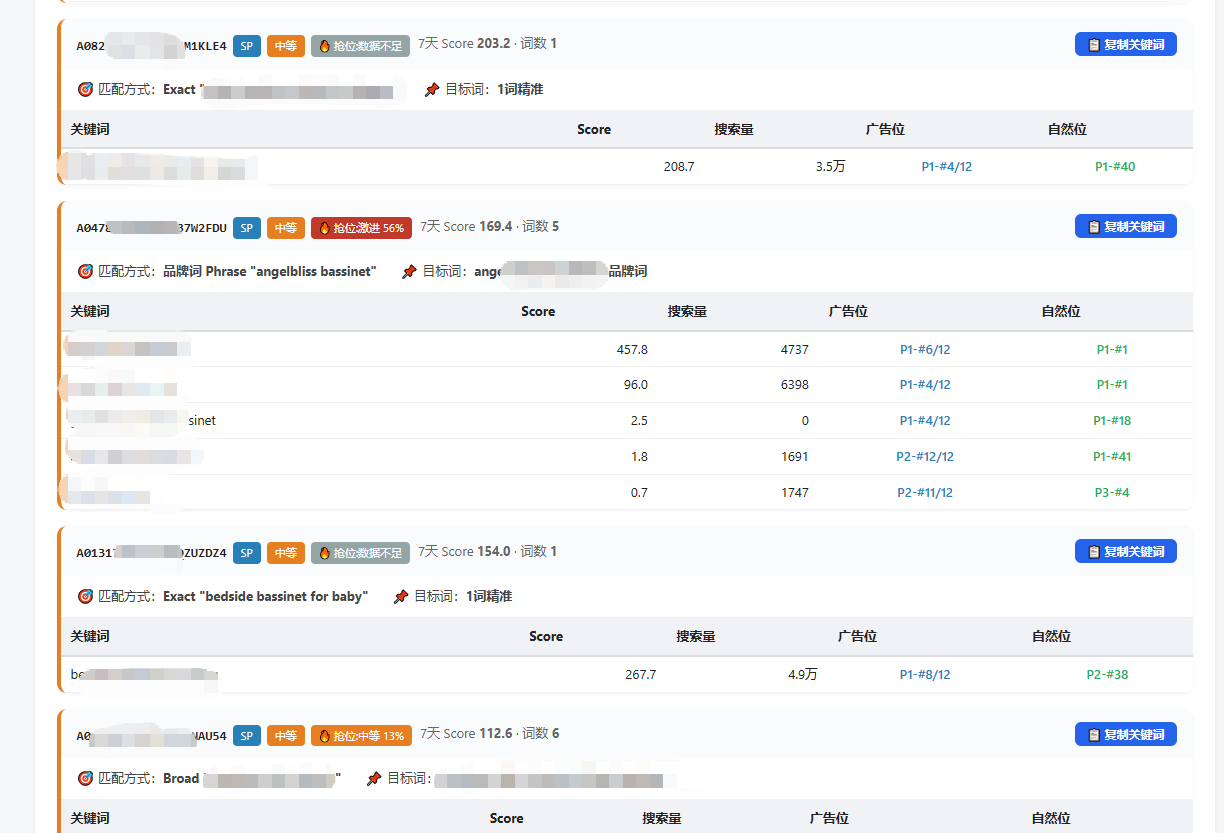Click the 搜索量 header in the M1KLE4 table
The height and width of the screenshot is (833, 1224).
(733, 130)
